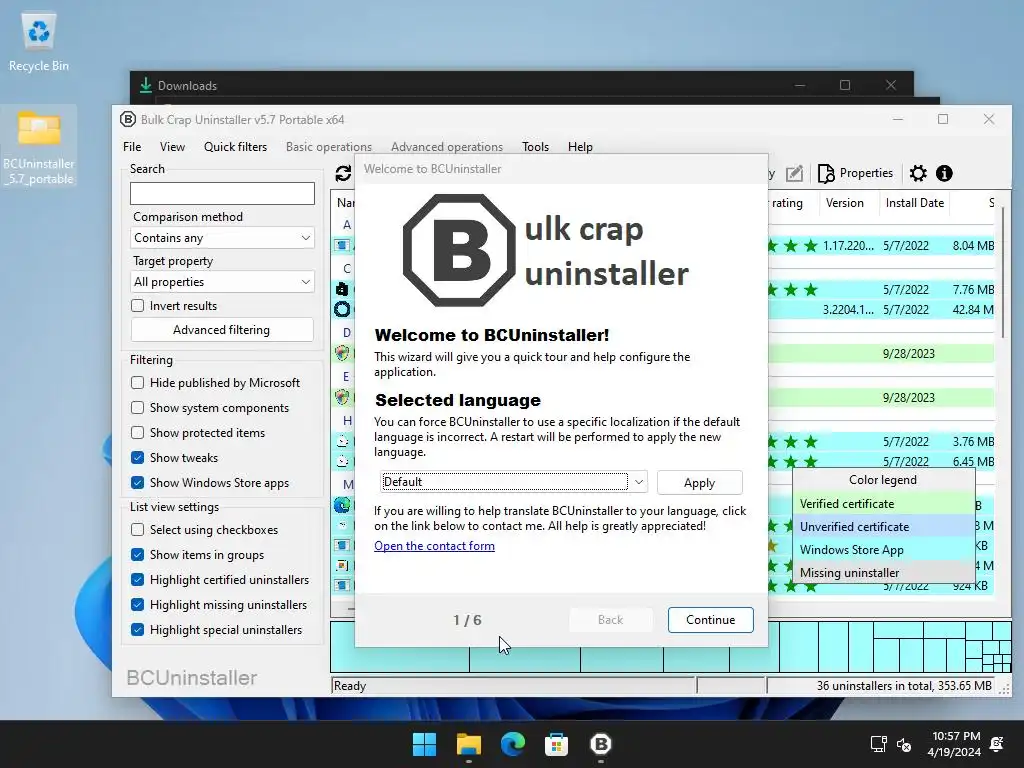Collapse the group A header in the list
The image size is (1024, 768).
tap(347, 225)
